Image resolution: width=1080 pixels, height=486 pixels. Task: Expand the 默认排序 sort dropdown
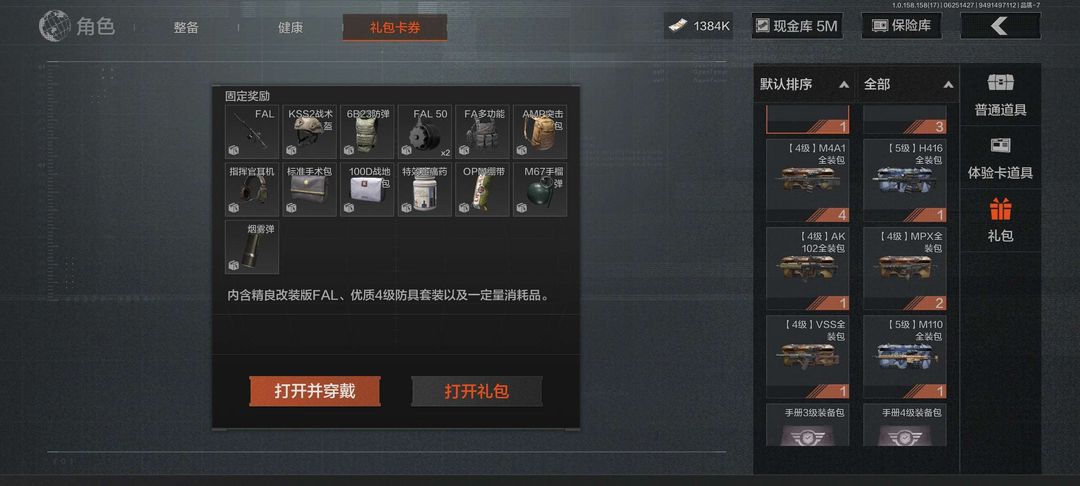[x=804, y=85]
